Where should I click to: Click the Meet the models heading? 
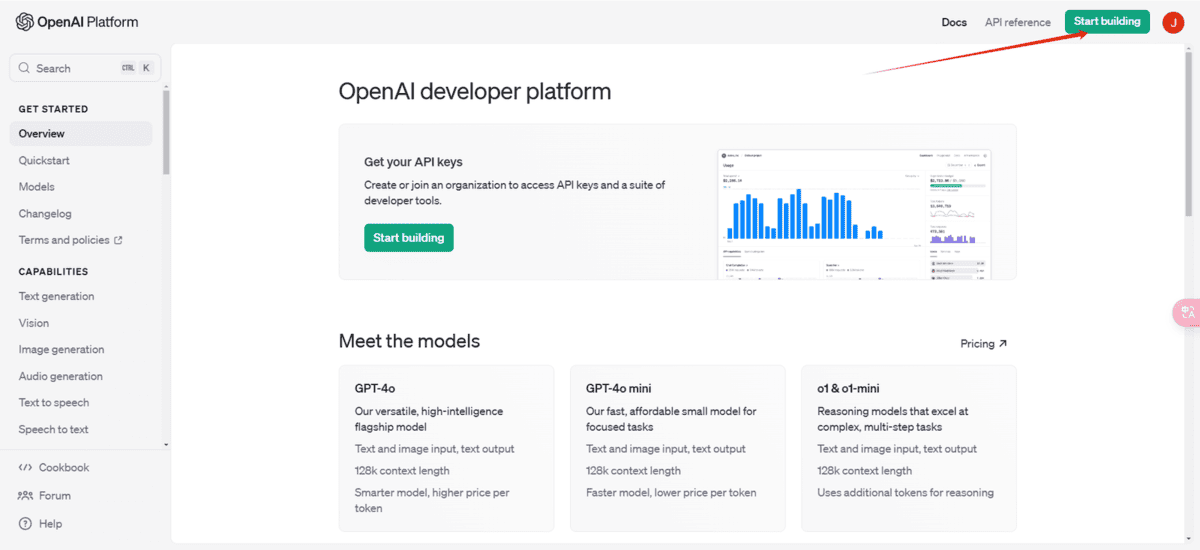(409, 341)
